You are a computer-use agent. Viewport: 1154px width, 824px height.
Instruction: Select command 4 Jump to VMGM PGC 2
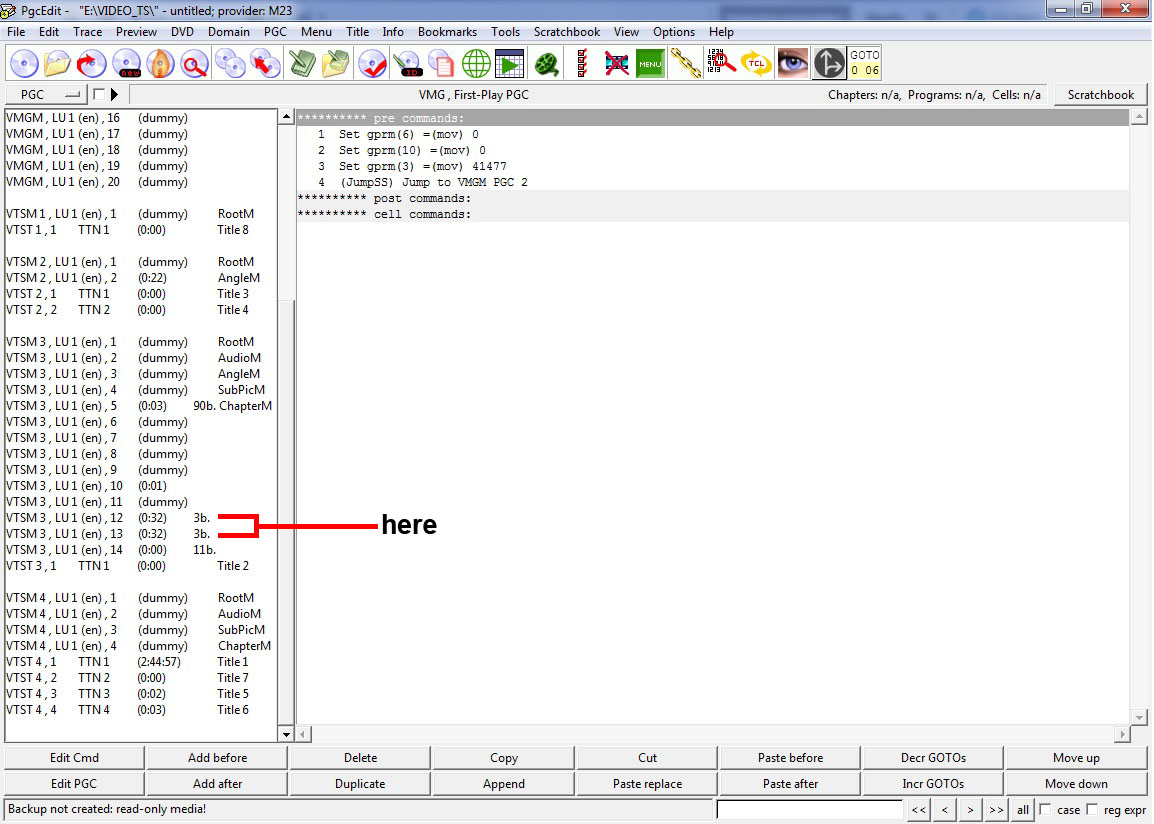pyautogui.click(x=712, y=182)
